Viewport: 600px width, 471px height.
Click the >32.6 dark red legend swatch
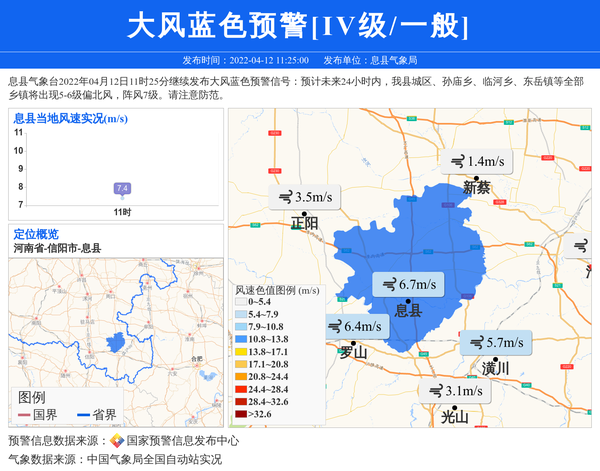click(241, 414)
